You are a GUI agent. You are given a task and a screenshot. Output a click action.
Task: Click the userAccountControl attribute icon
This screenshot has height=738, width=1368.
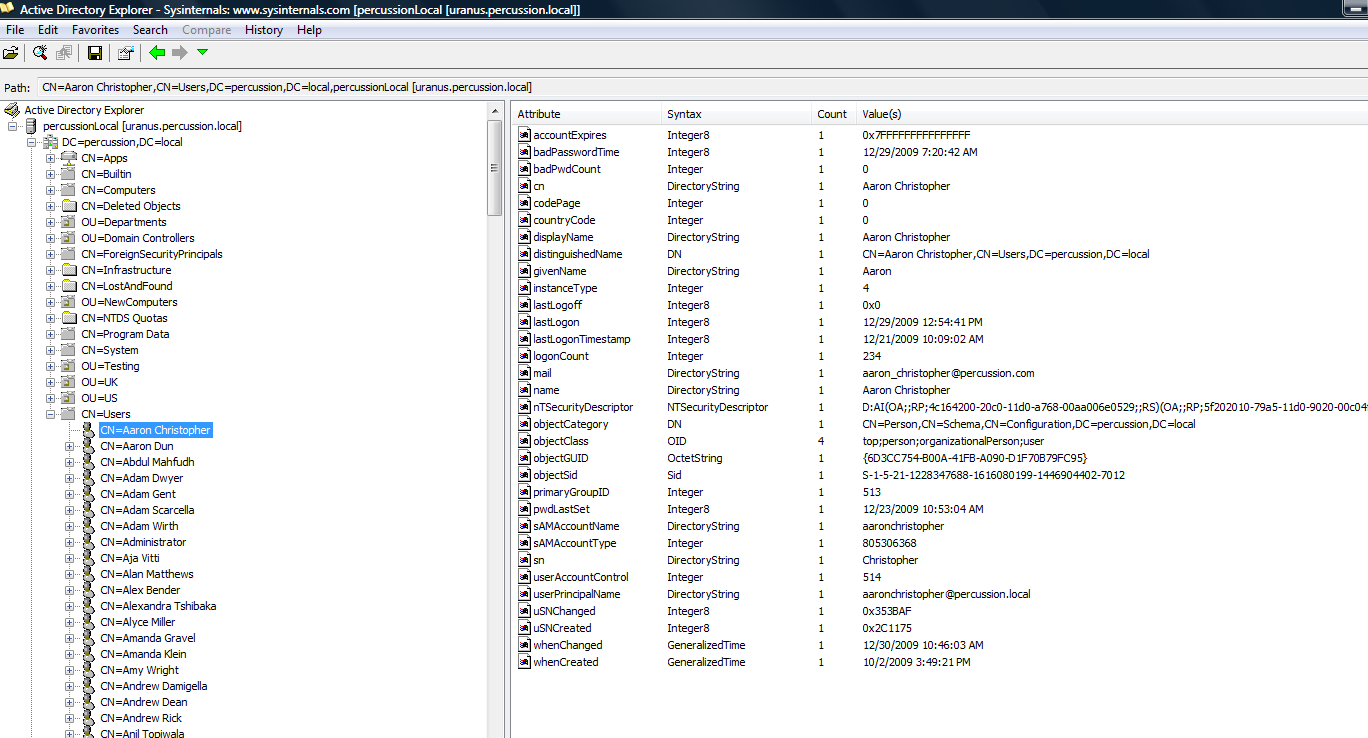point(524,577)
